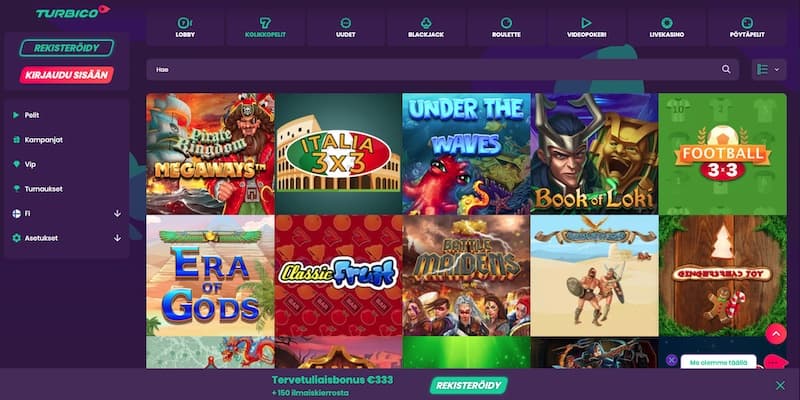Open Kampanjat in the sidebar

tap(44, 140)
